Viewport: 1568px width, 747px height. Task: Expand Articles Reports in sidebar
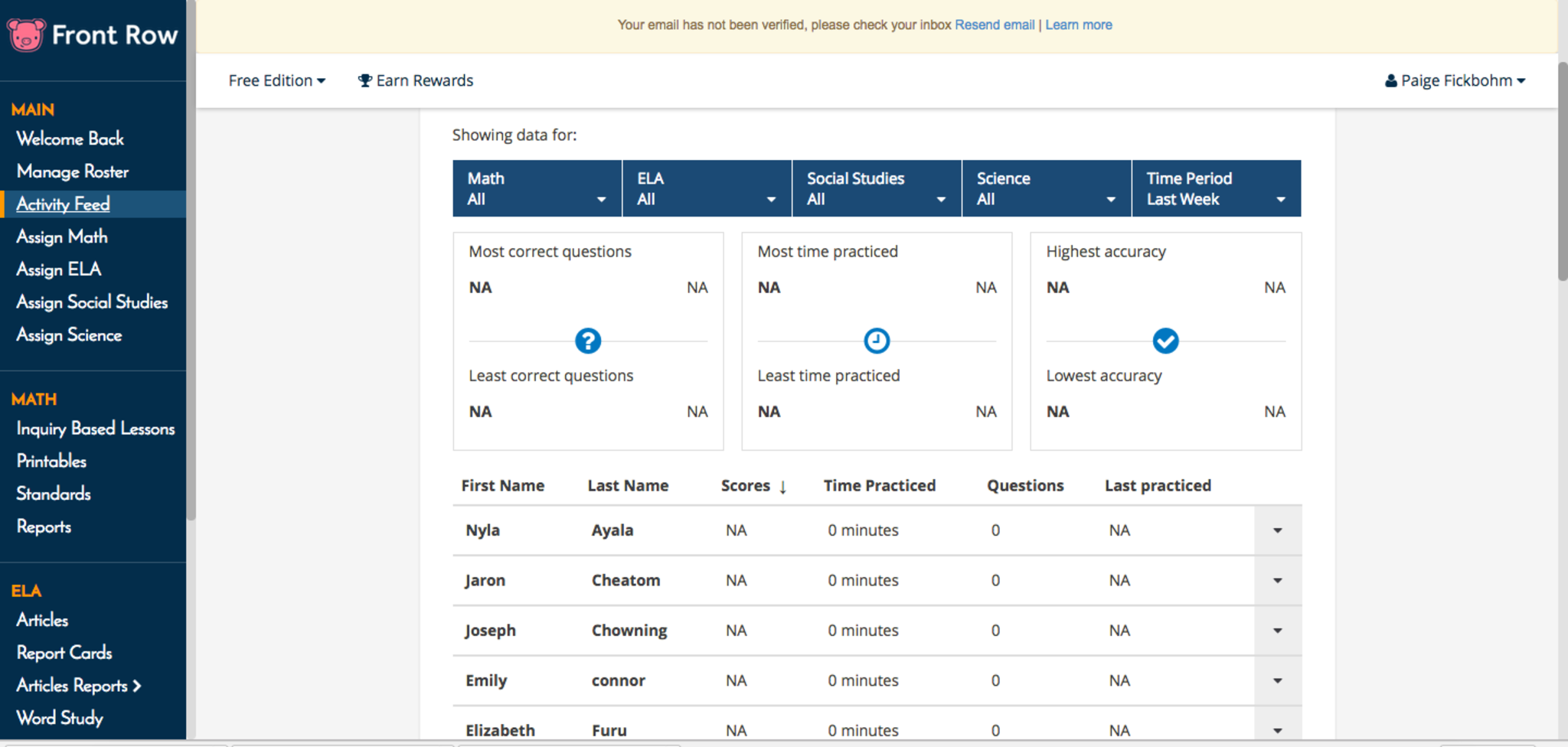coord(79,686)
